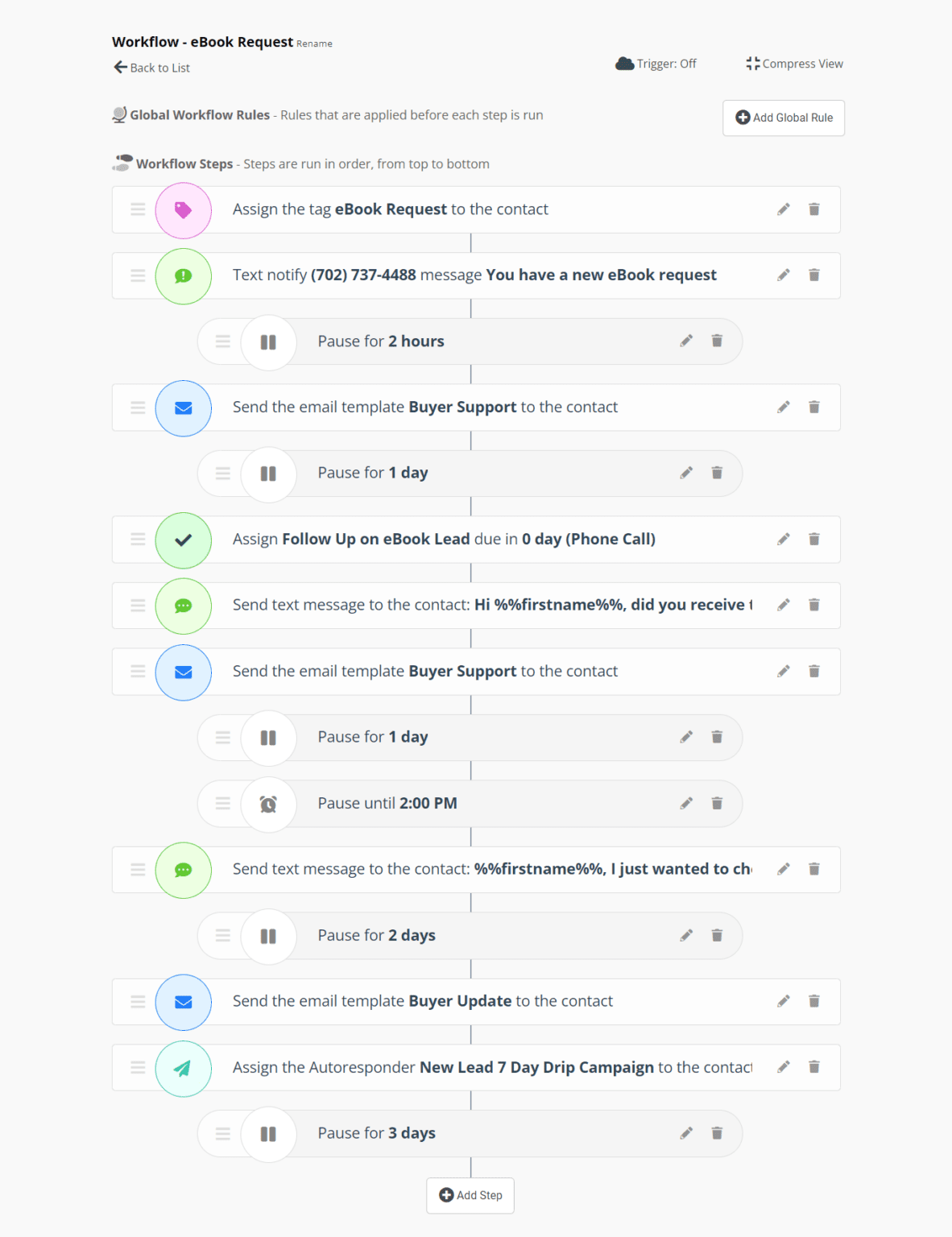Toggle Compress View
This screenshot has height=1237, width=952.
click(794, 64)
